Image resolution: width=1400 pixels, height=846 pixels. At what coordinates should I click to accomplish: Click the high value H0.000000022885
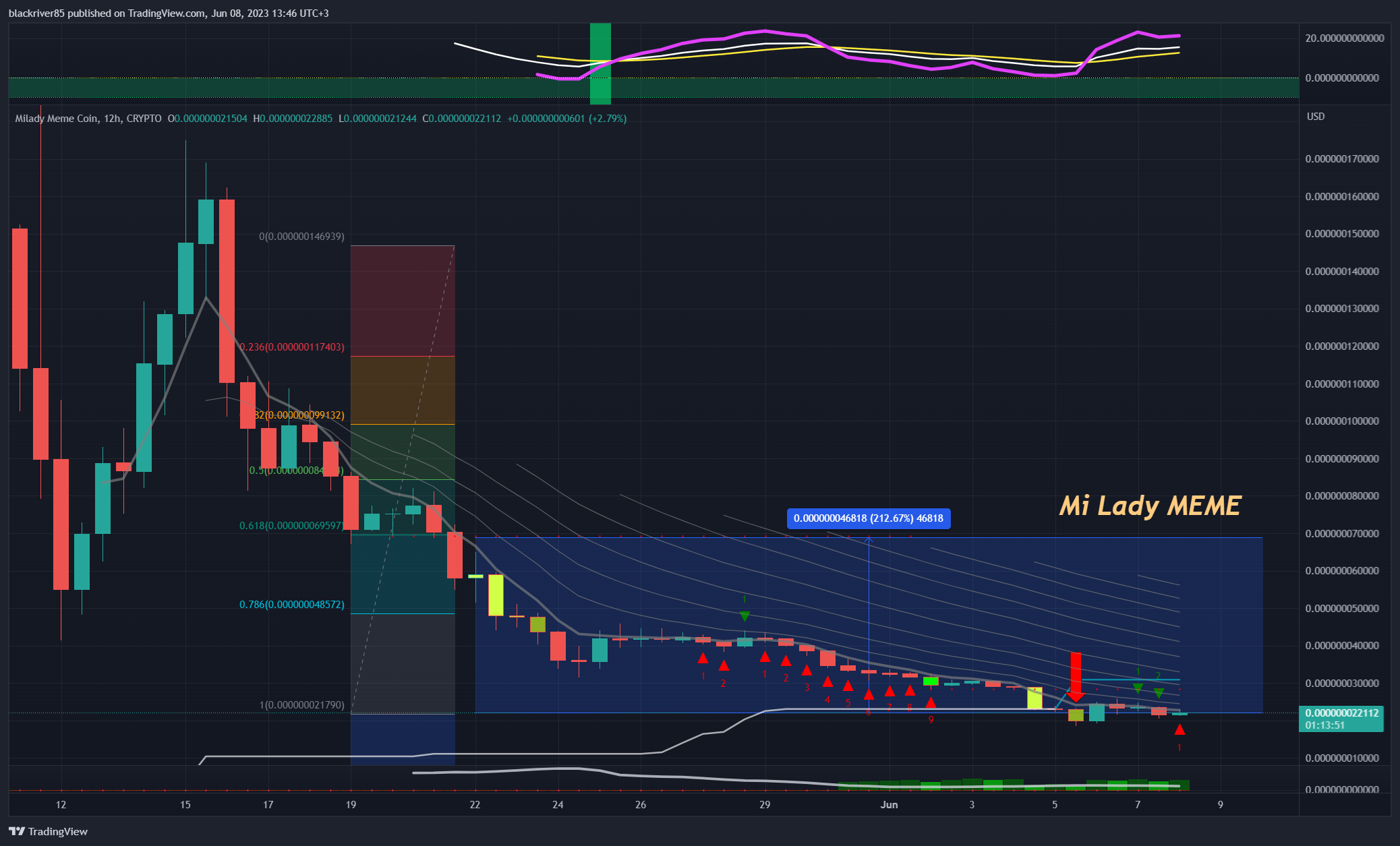pyautogui.click(x=293, y=119)
